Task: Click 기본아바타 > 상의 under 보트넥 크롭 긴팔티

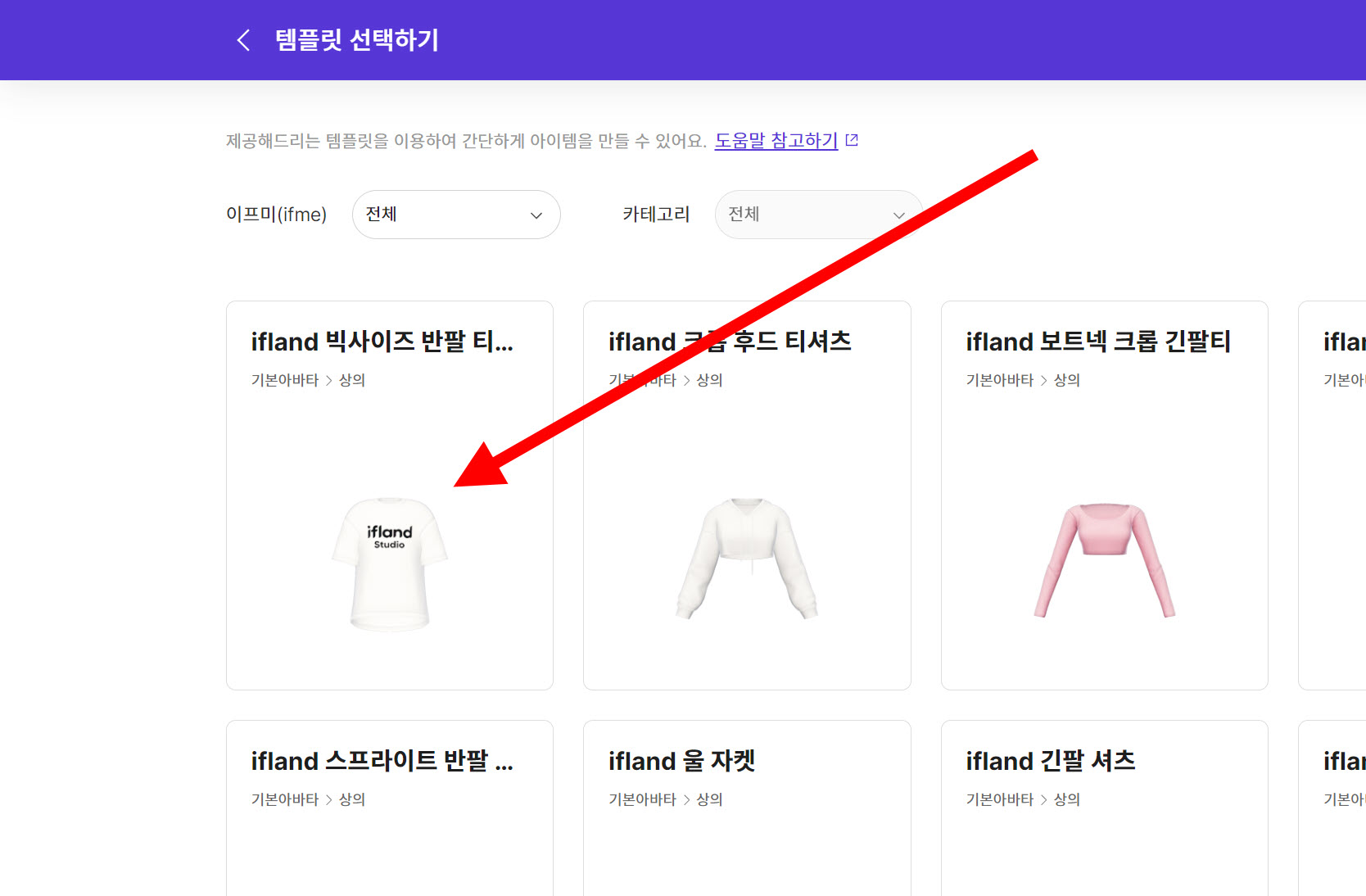Action: point(1023,380)
